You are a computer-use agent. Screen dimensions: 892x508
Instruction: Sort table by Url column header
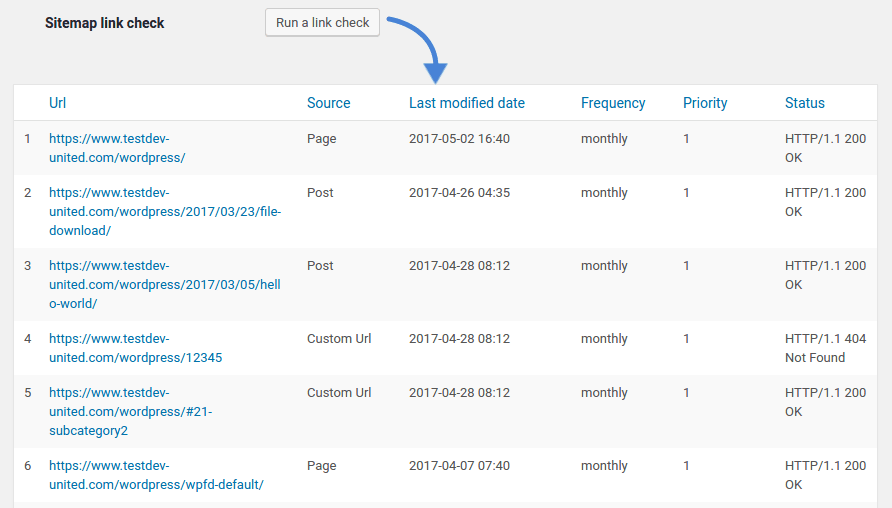coord(57,103)
